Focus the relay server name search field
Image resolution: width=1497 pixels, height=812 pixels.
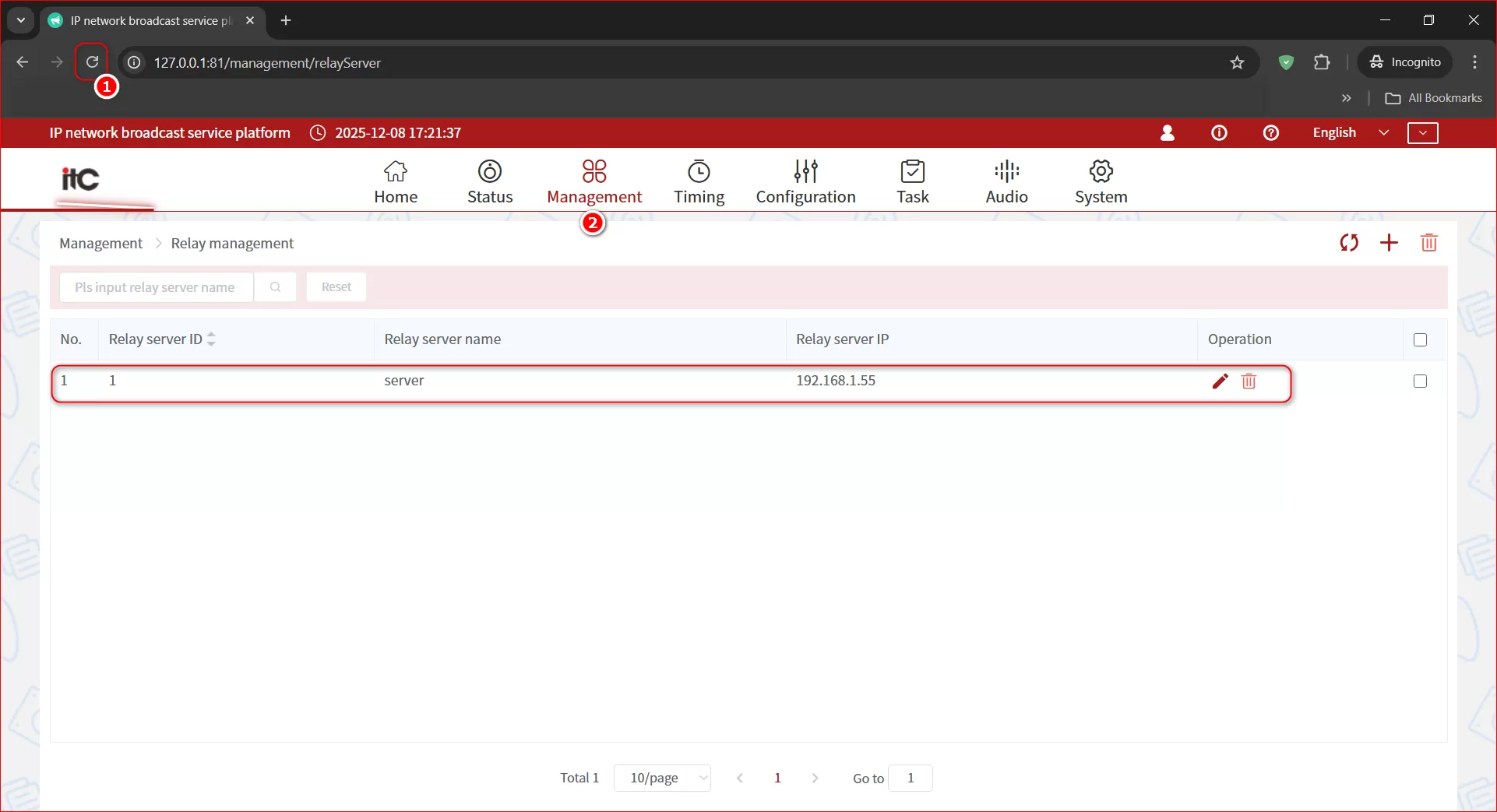(x=156, y=287)
